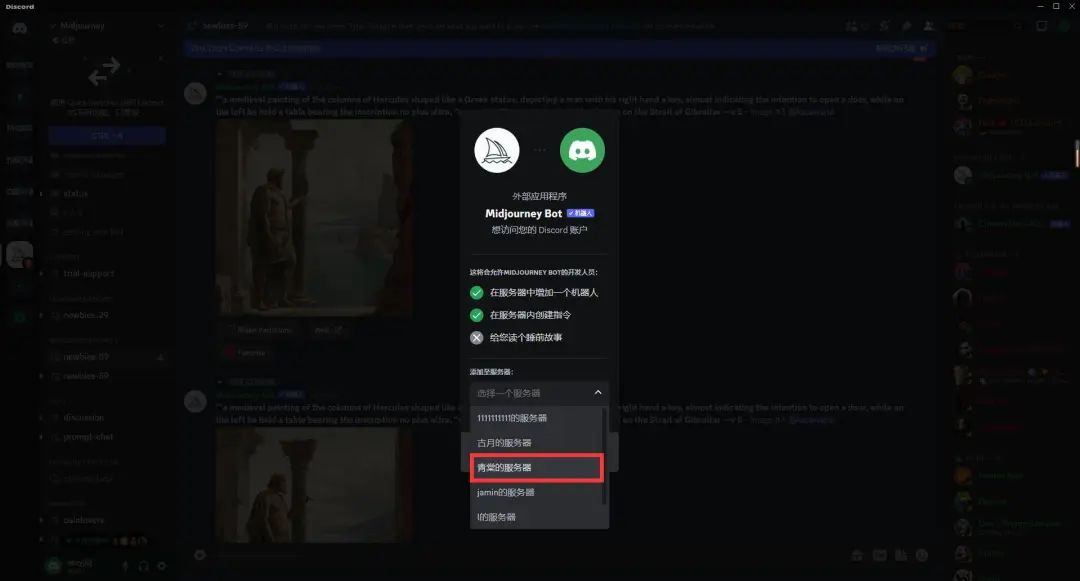Viewport: 1080px width, 581px height.
Task: Open the trial-support channel in background sidebar
Action: click(x=88, y=273)
